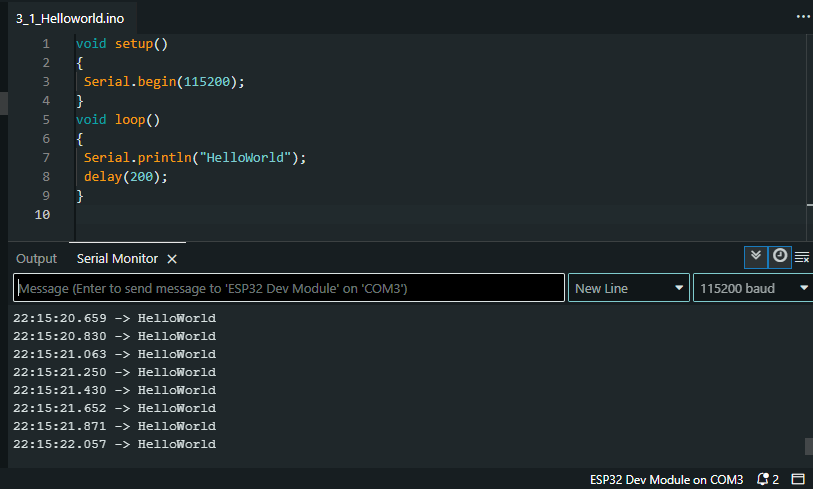Open the 115200 baud rate dropdown
The height and width of the screenshot is (489, 813).
[752, 288]
